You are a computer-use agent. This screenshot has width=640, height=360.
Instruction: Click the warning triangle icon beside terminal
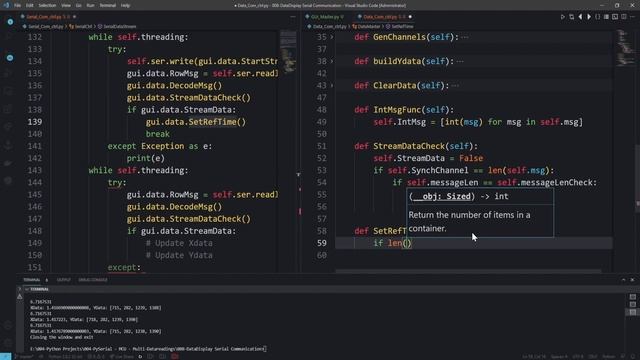click(x=20, y=297)
